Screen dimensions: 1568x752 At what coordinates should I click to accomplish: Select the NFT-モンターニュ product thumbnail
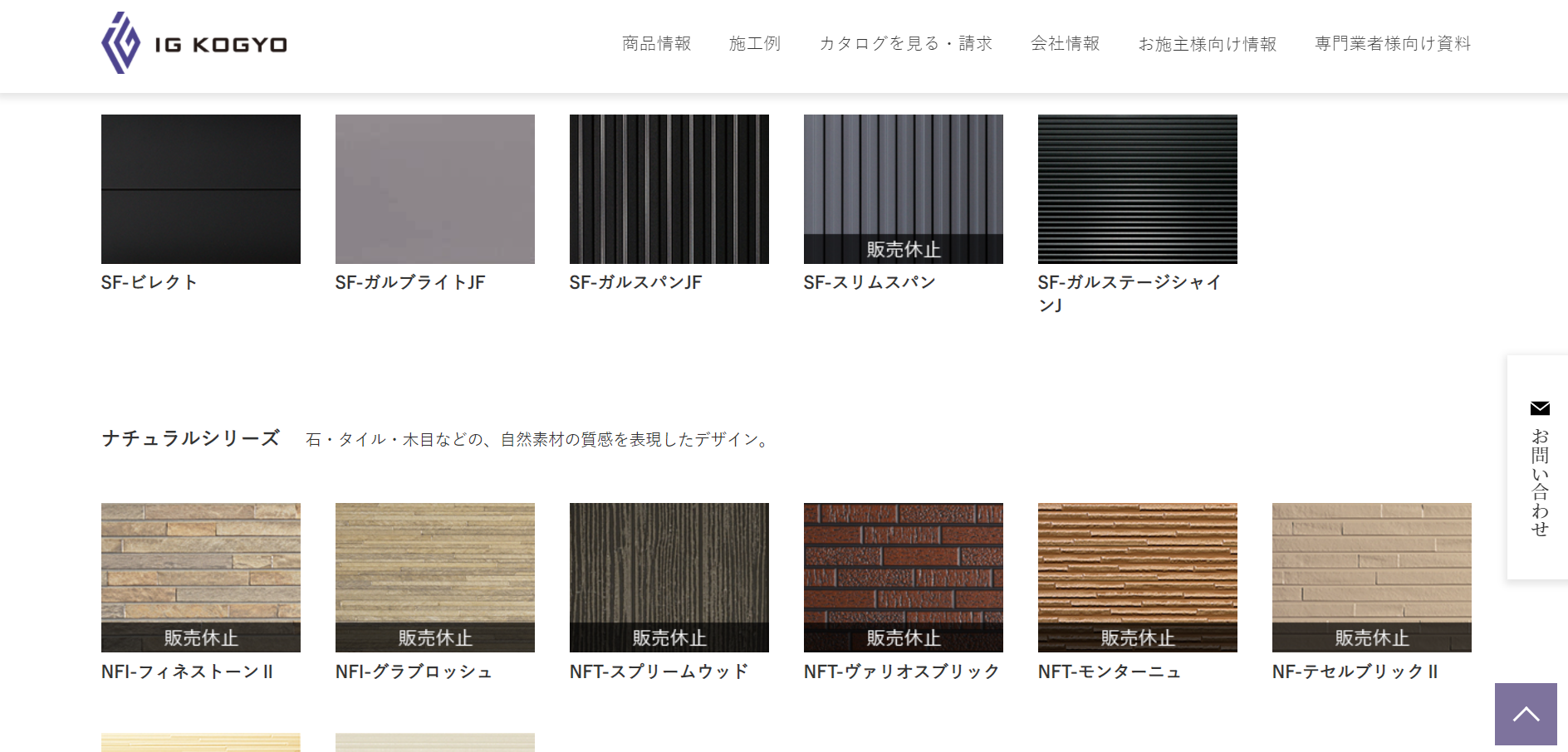click(x=1138, y=578)
